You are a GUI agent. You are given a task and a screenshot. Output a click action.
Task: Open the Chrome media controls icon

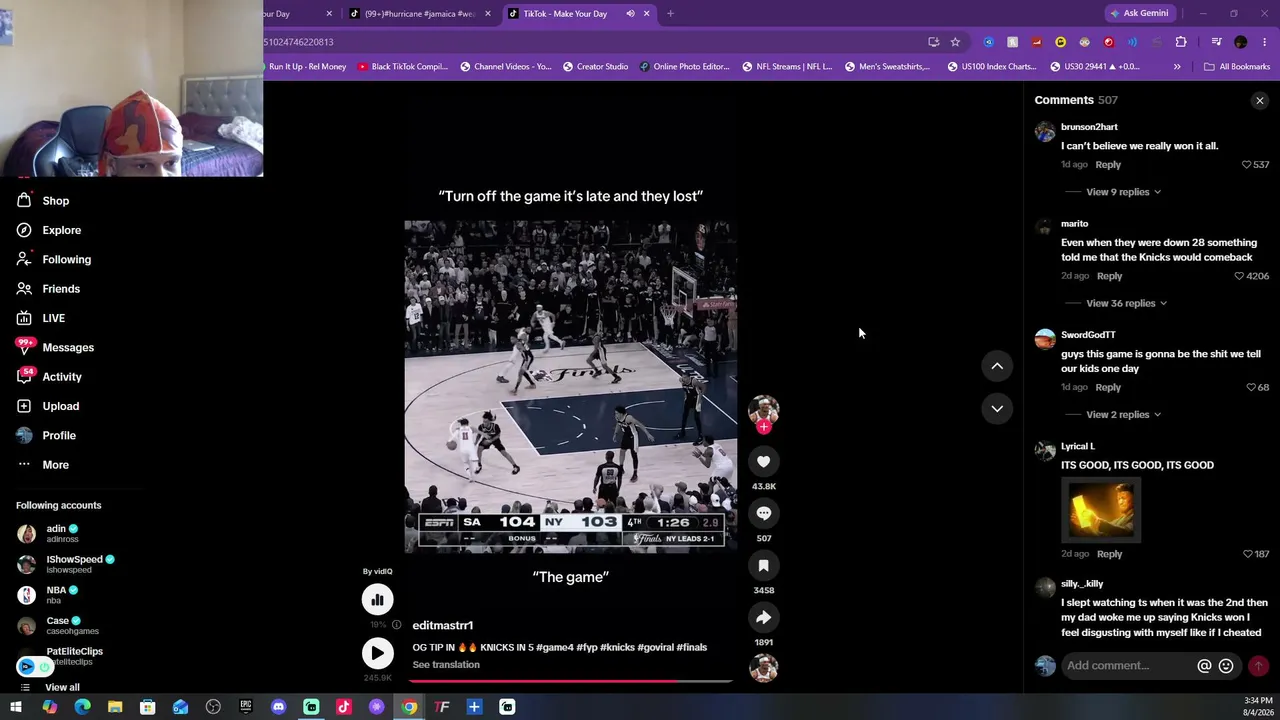click(x=1216, y=42)
